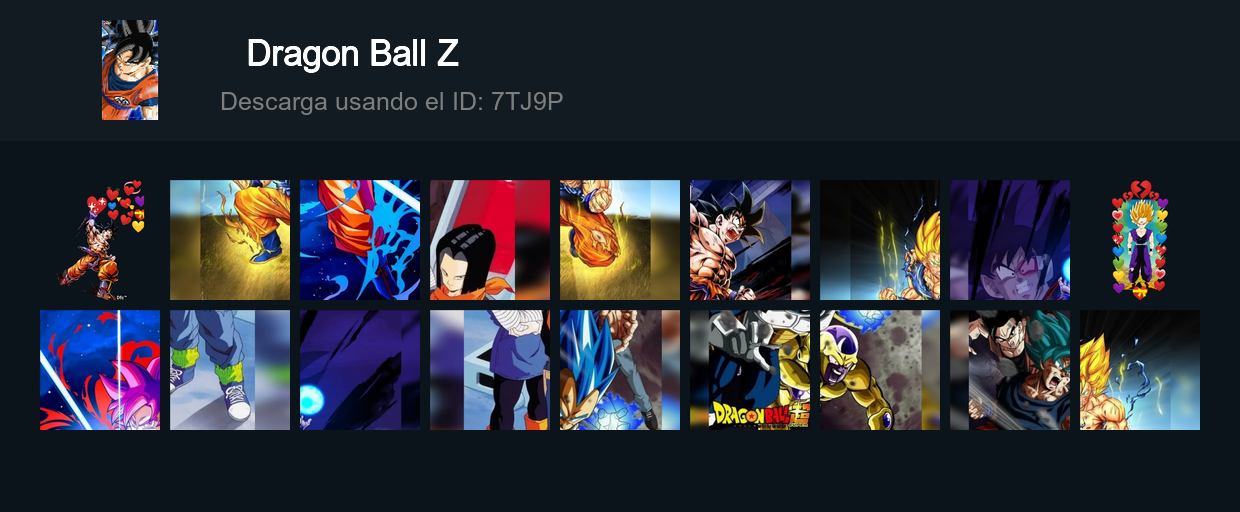The image size is (1240, 512).
Task: Select last-row Super Saiyan blue lightning sticker
Action: click(1140, 370)
